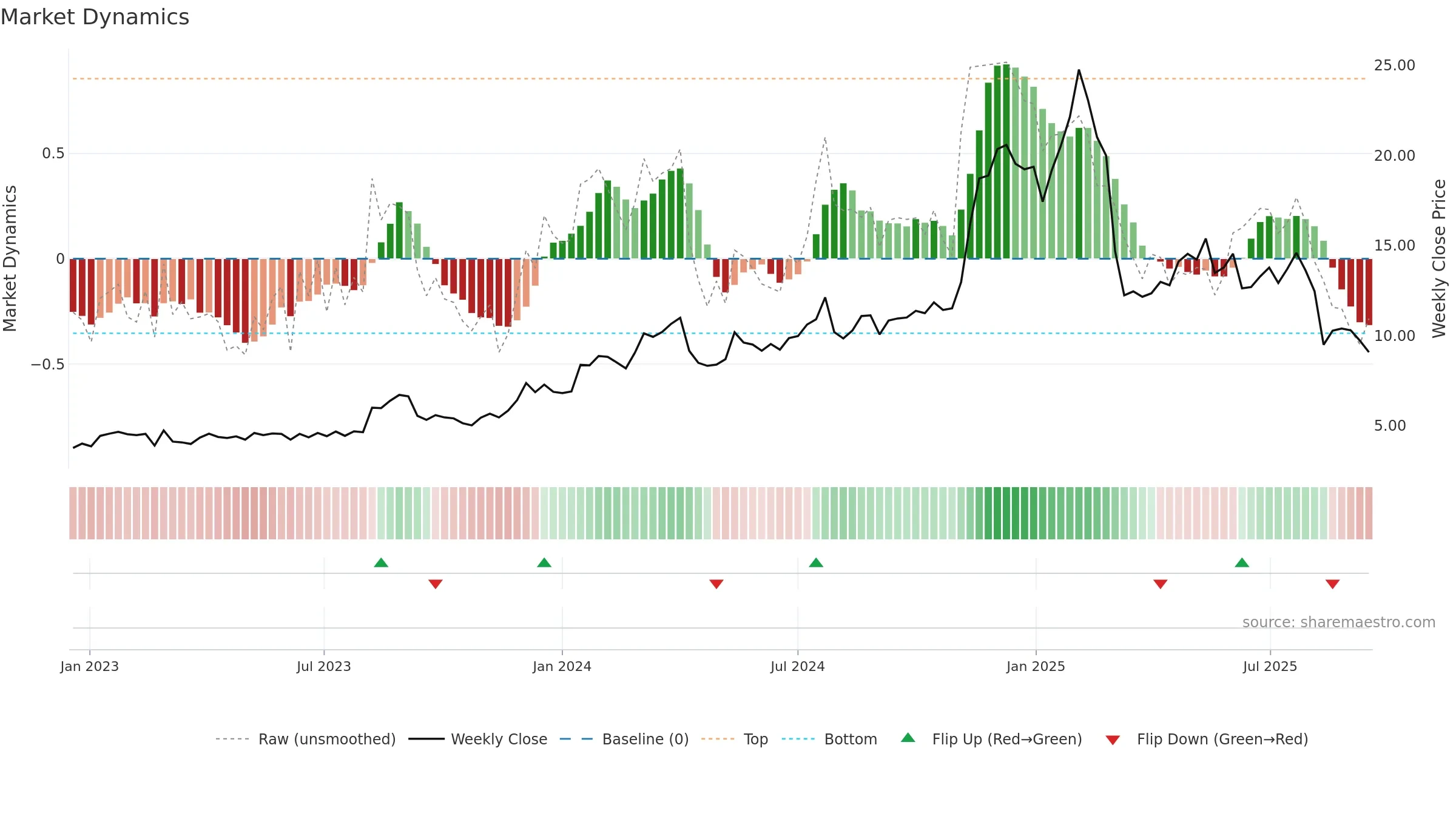Viewport: 1456px width, 819px height.
Task: Click the Weekly Close Price axis title
Action: [1439, 258]
